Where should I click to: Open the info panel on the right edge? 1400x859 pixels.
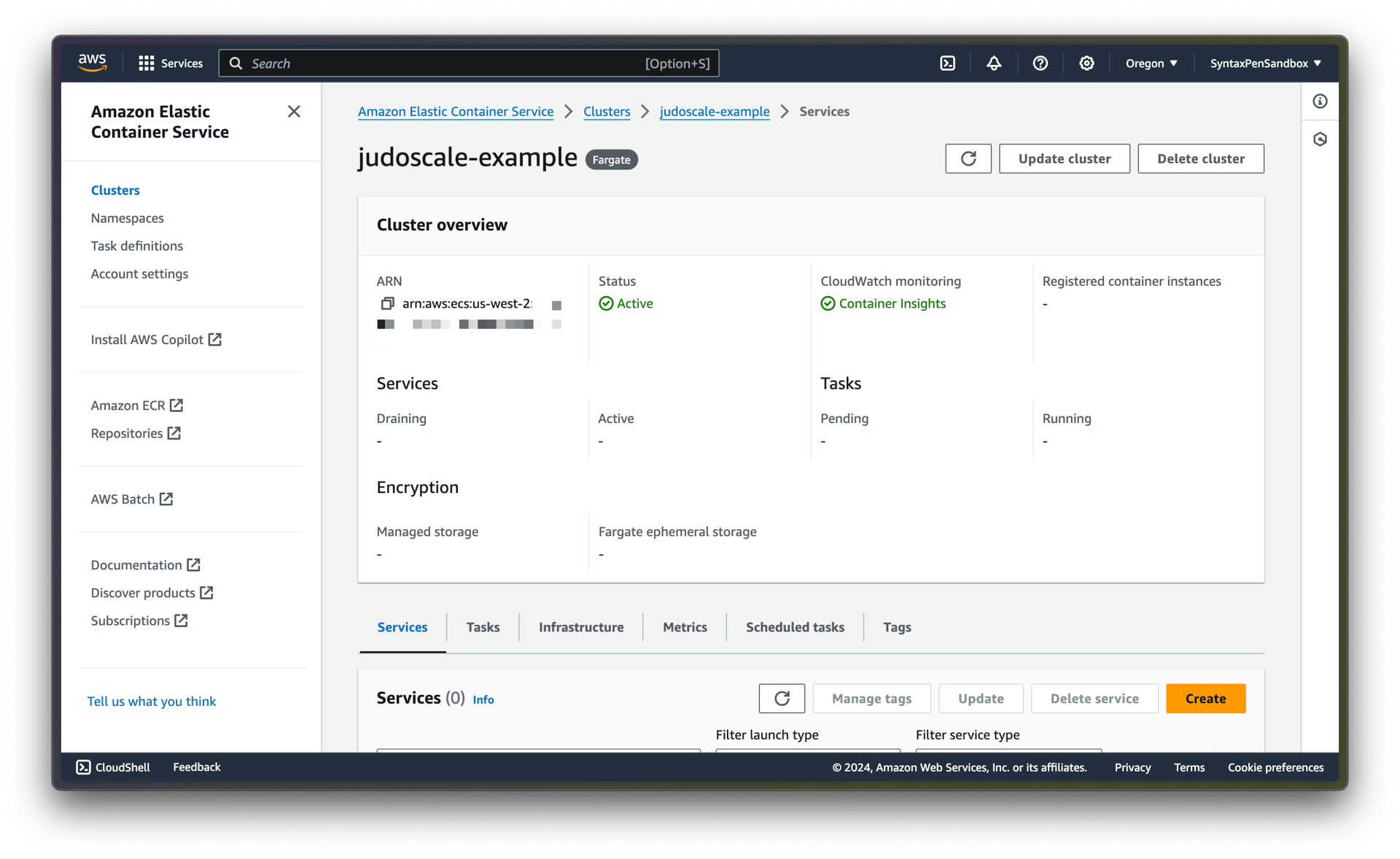1320,101
